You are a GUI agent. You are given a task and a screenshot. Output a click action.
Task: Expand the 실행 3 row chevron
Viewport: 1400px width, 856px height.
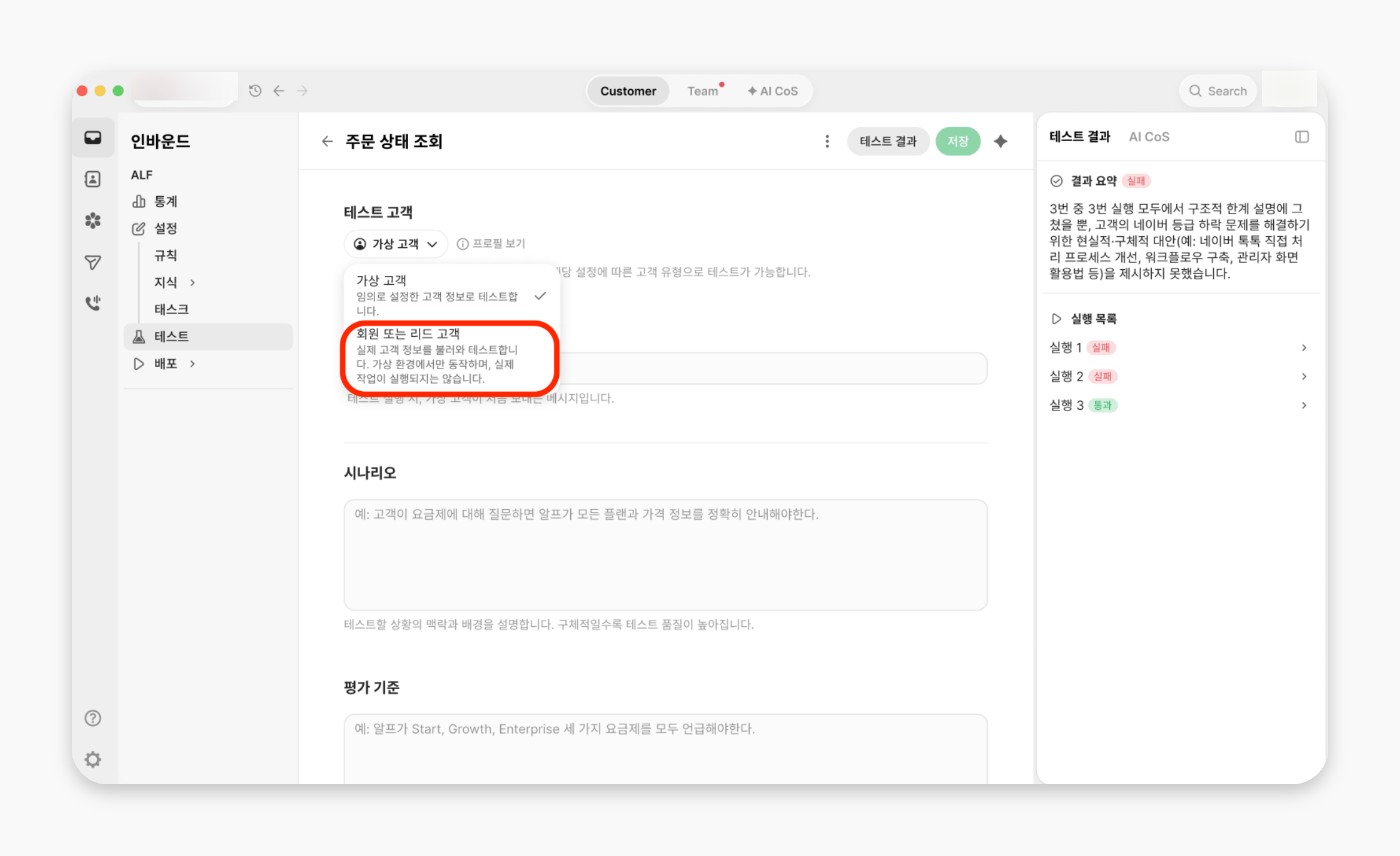coord(1304,405)
